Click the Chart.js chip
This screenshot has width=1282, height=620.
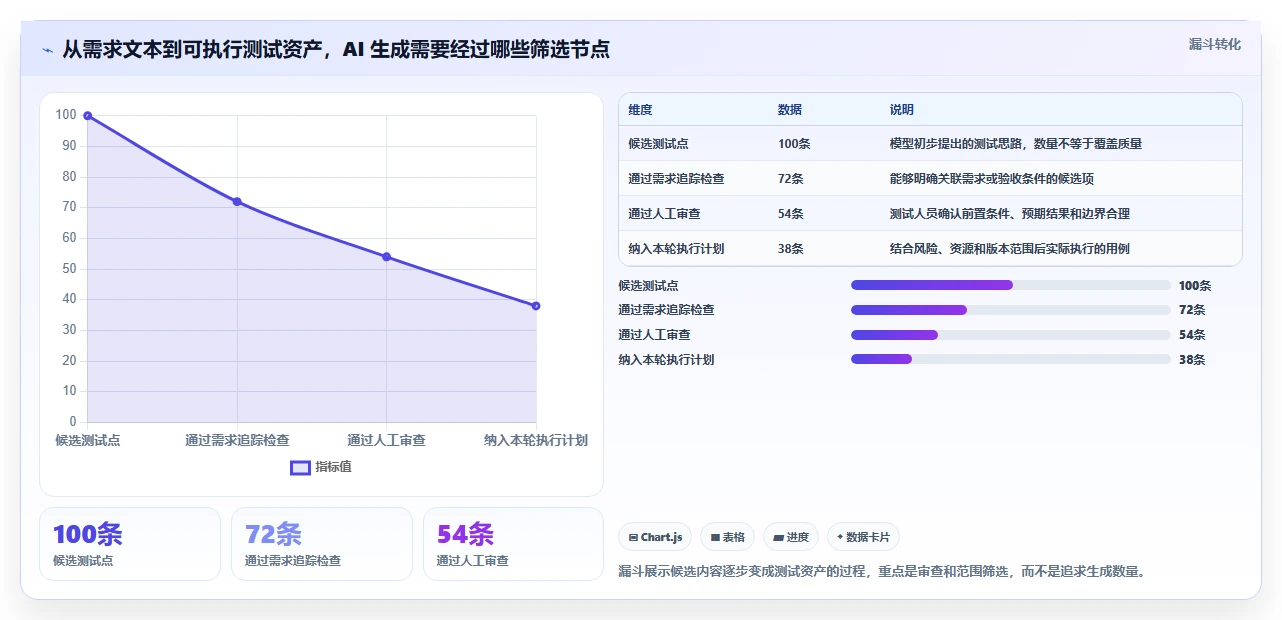[655, 537]
